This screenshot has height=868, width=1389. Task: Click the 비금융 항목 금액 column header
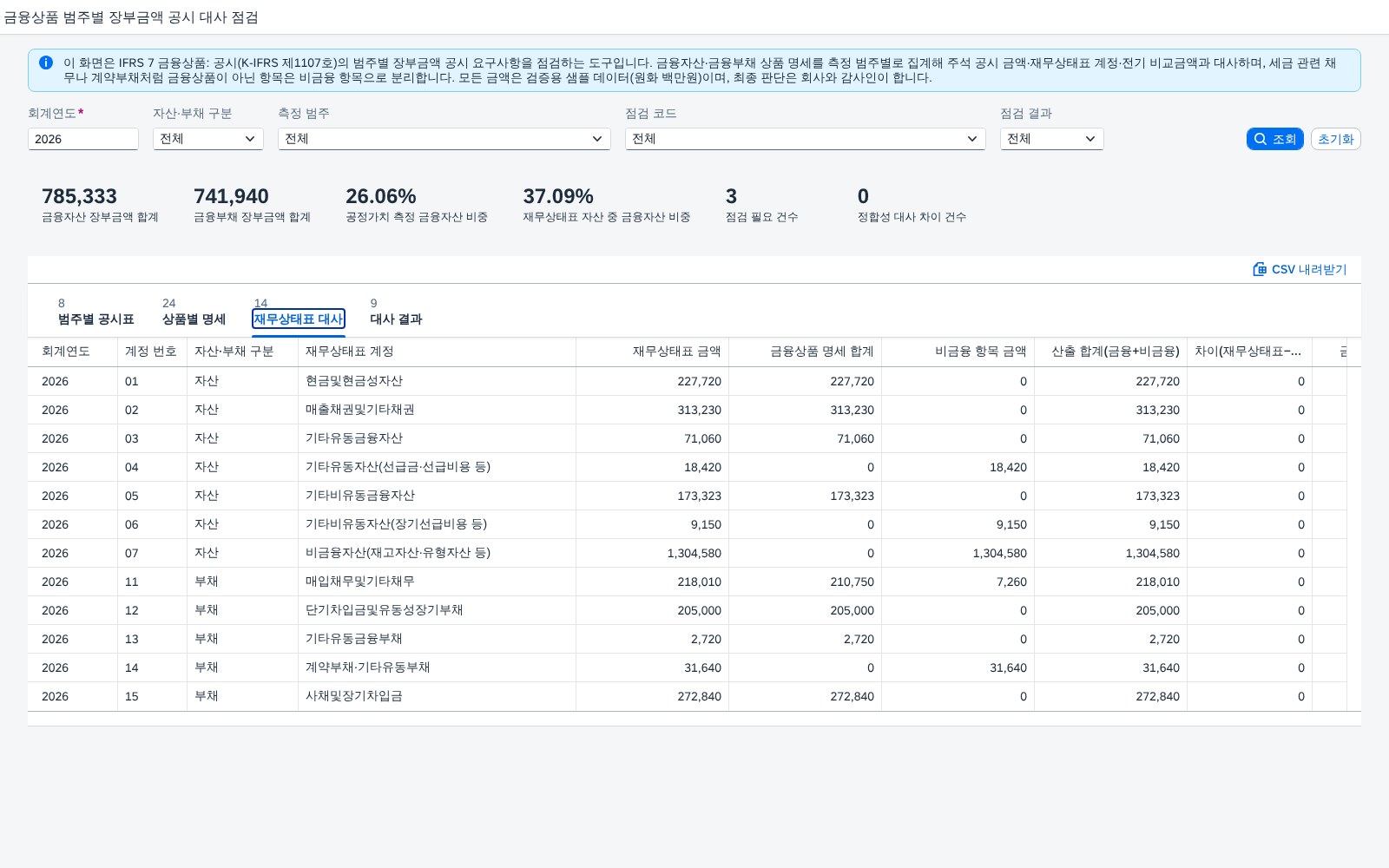point(958,352)
